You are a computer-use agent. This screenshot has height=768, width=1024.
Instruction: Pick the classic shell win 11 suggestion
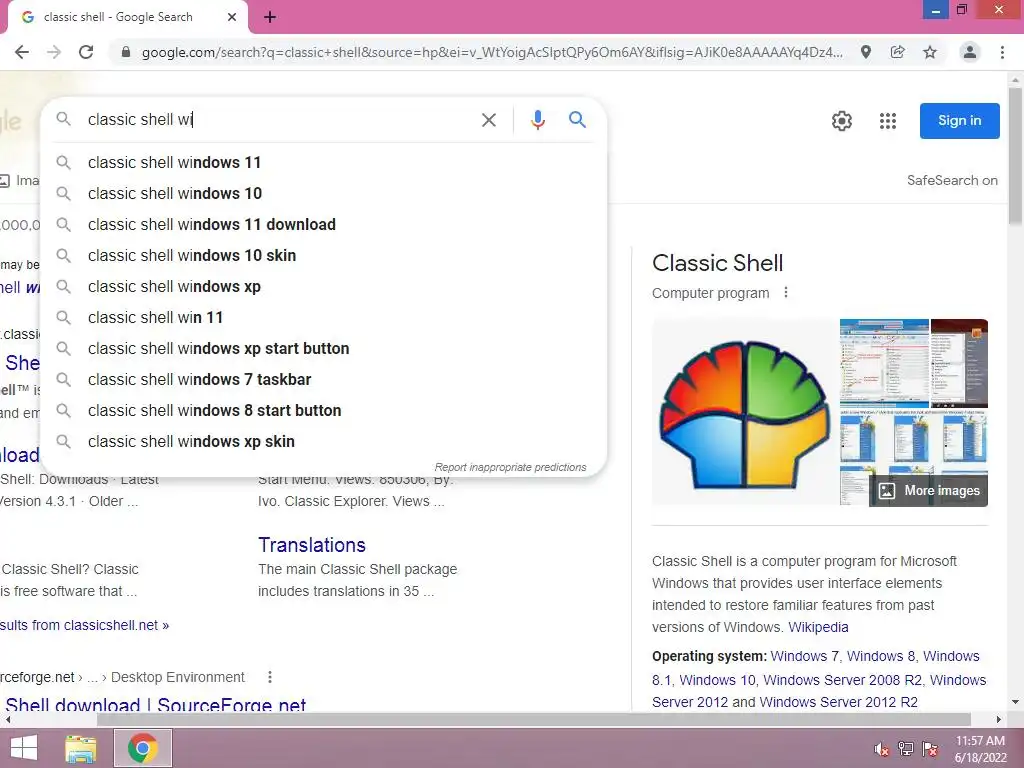(324, 317)
